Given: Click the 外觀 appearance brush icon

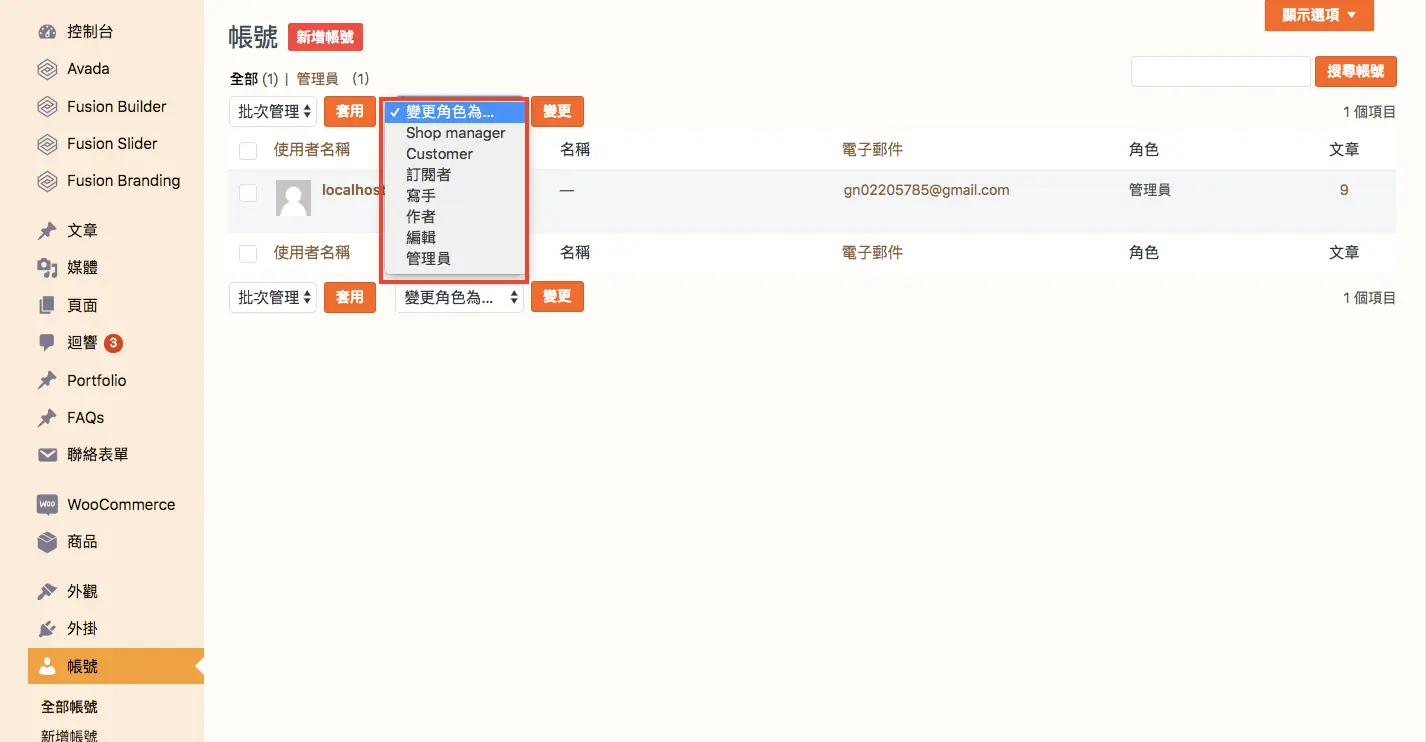Looking at the screenshot, I should click(x=47, y=592).
